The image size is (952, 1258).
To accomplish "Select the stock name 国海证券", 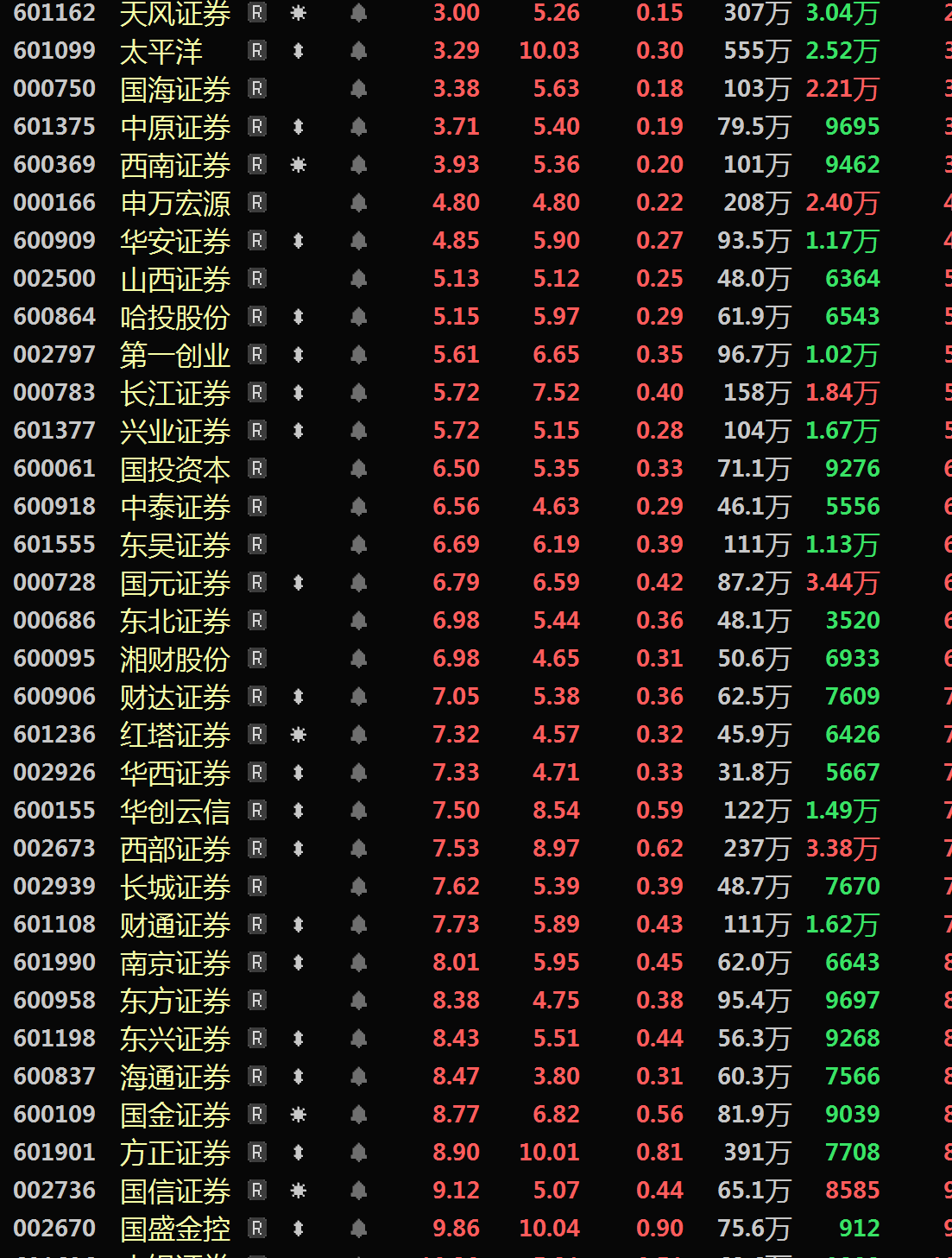I will point(175,90).
